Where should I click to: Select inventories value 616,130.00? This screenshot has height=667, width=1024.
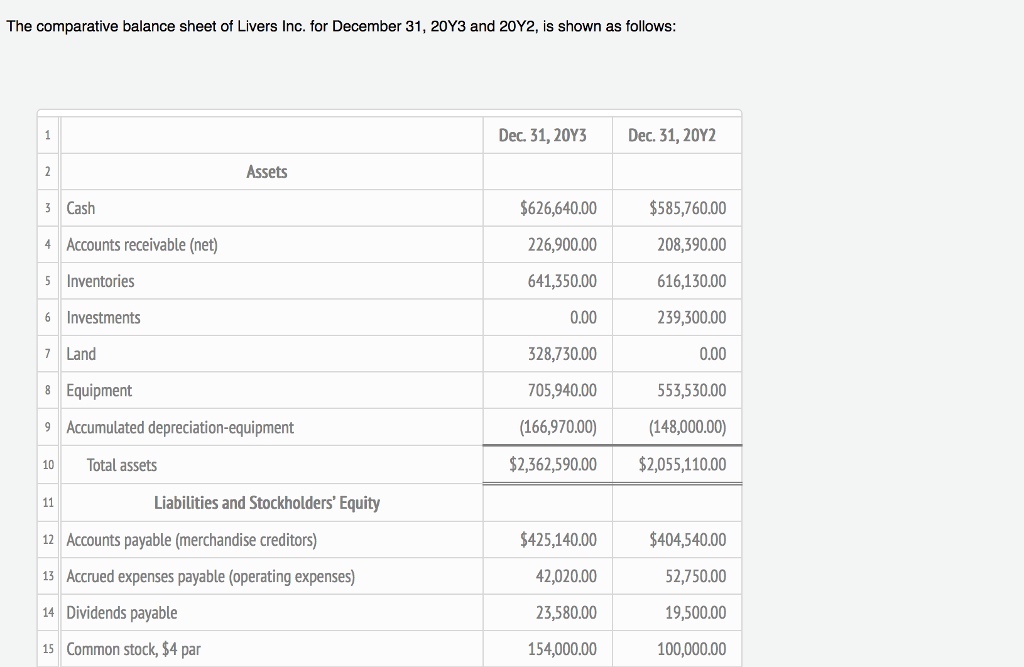coord(692,282)
